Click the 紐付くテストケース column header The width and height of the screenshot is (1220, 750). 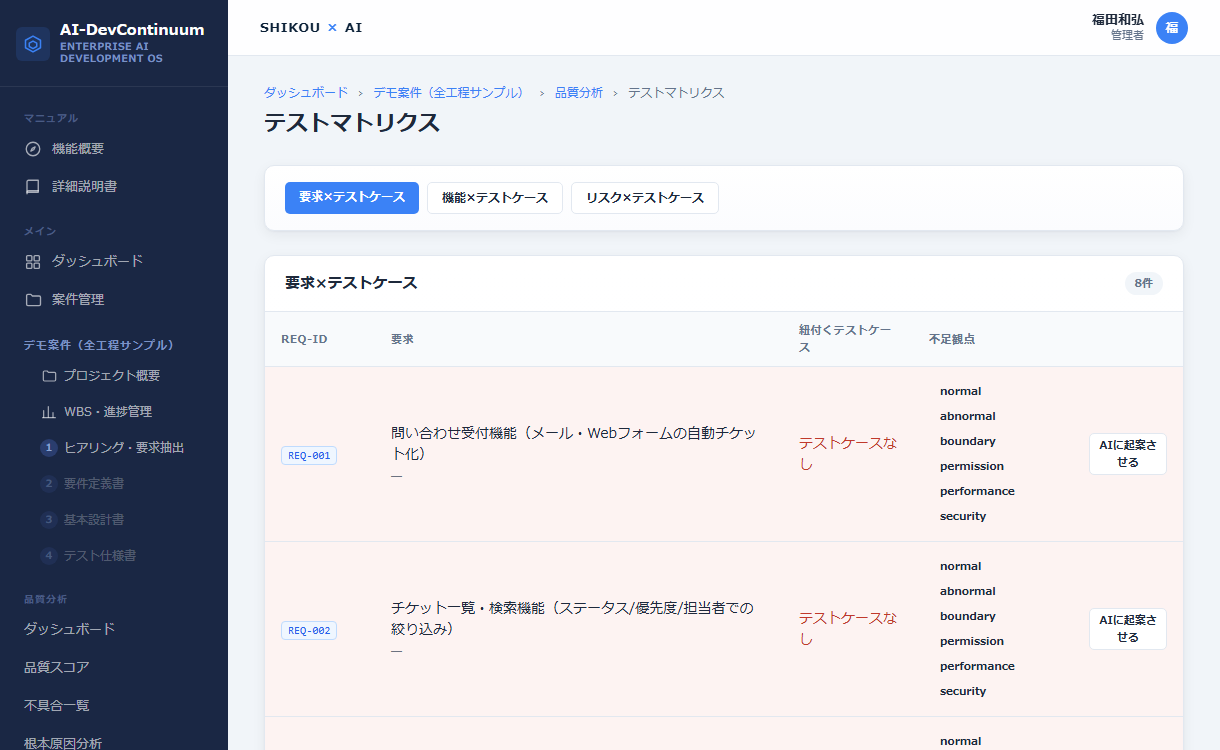pyautogui.click(x=845, y=339)
